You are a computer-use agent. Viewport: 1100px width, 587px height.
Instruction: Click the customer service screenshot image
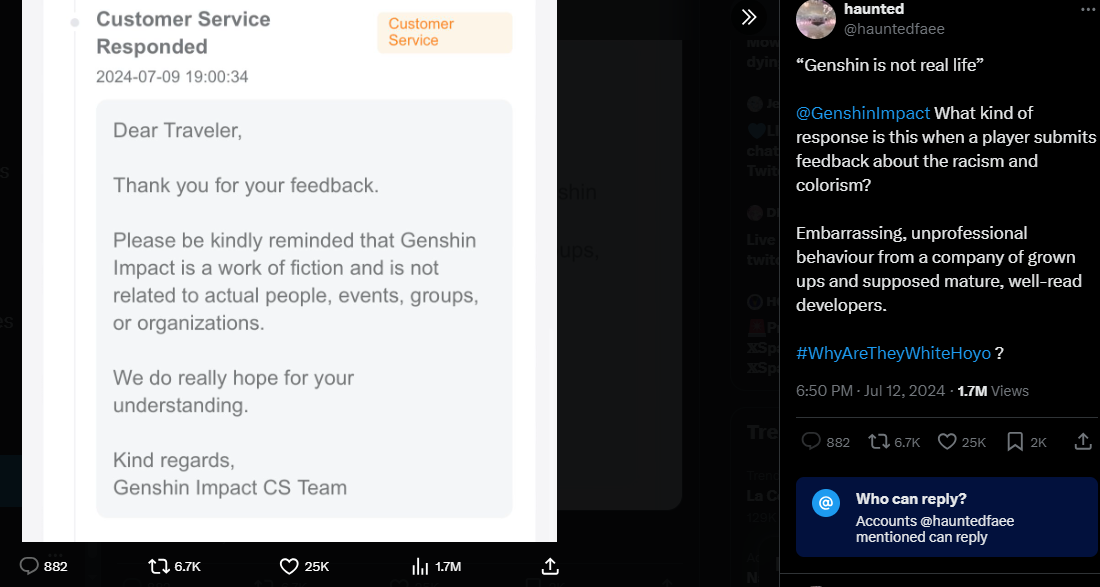[x=289, y=270]
